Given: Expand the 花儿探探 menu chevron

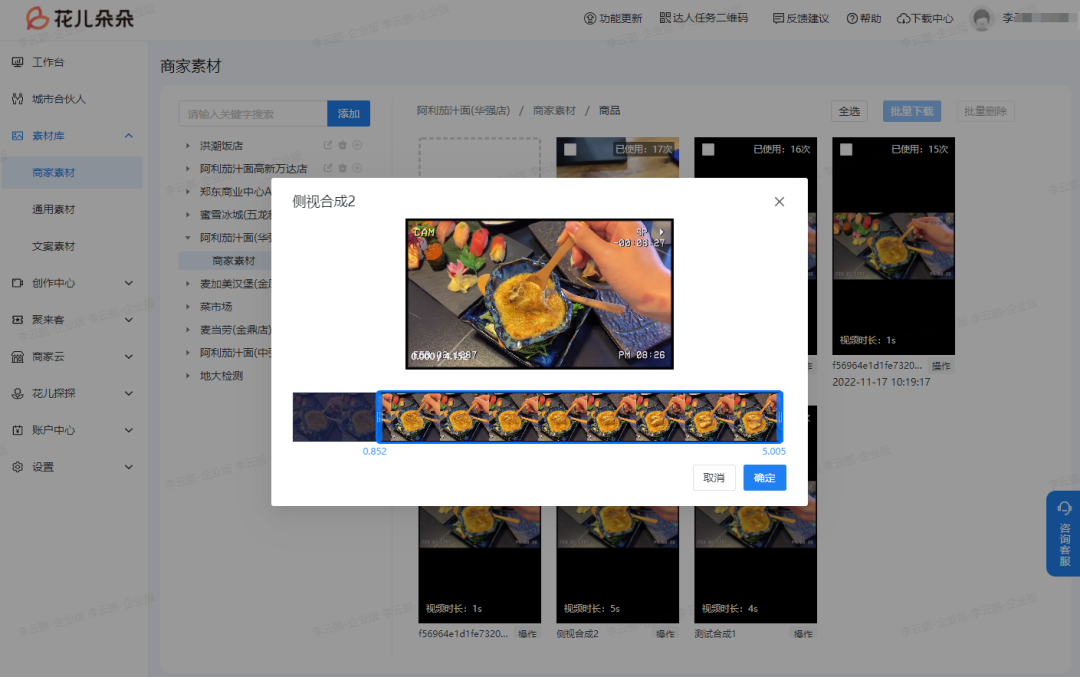Looking at the screenshot, I should pyautogui.click(x=129, y=393).
